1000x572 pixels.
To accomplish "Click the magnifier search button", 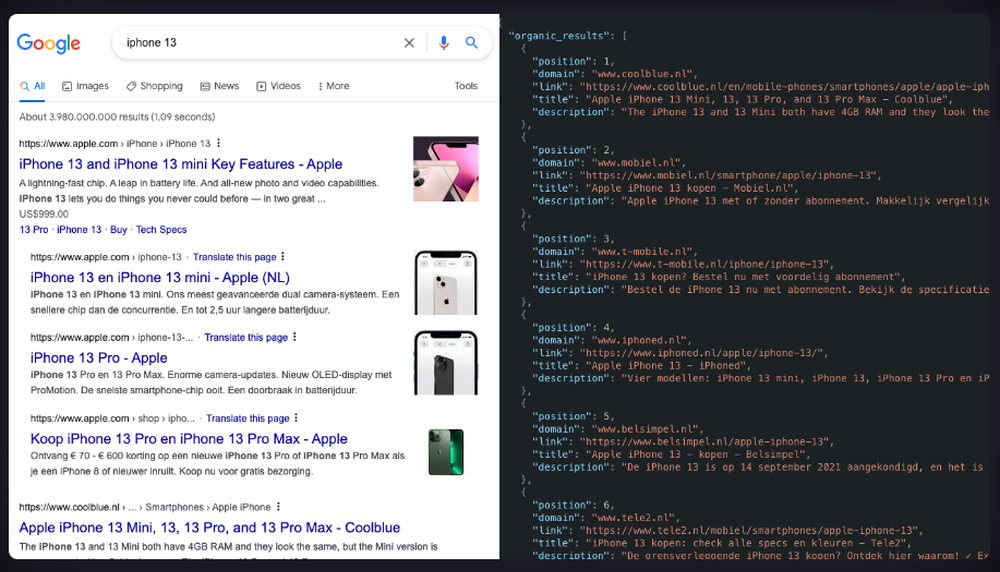I will coord(471,43).
